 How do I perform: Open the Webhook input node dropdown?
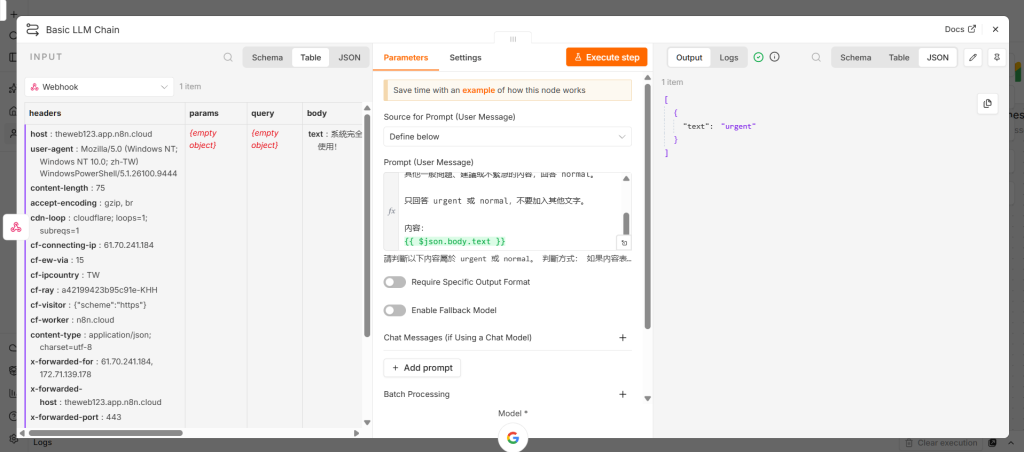[99, 86]
